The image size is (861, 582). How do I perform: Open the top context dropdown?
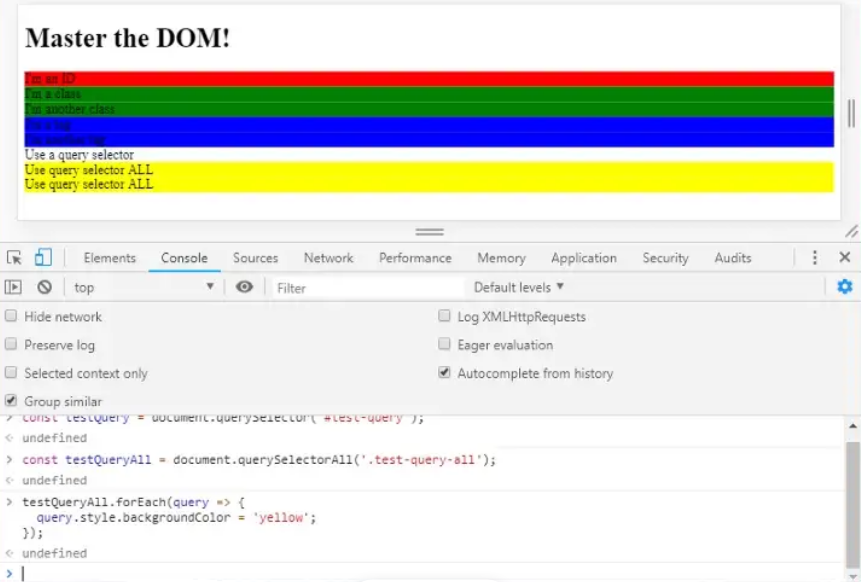pos(143,287)
